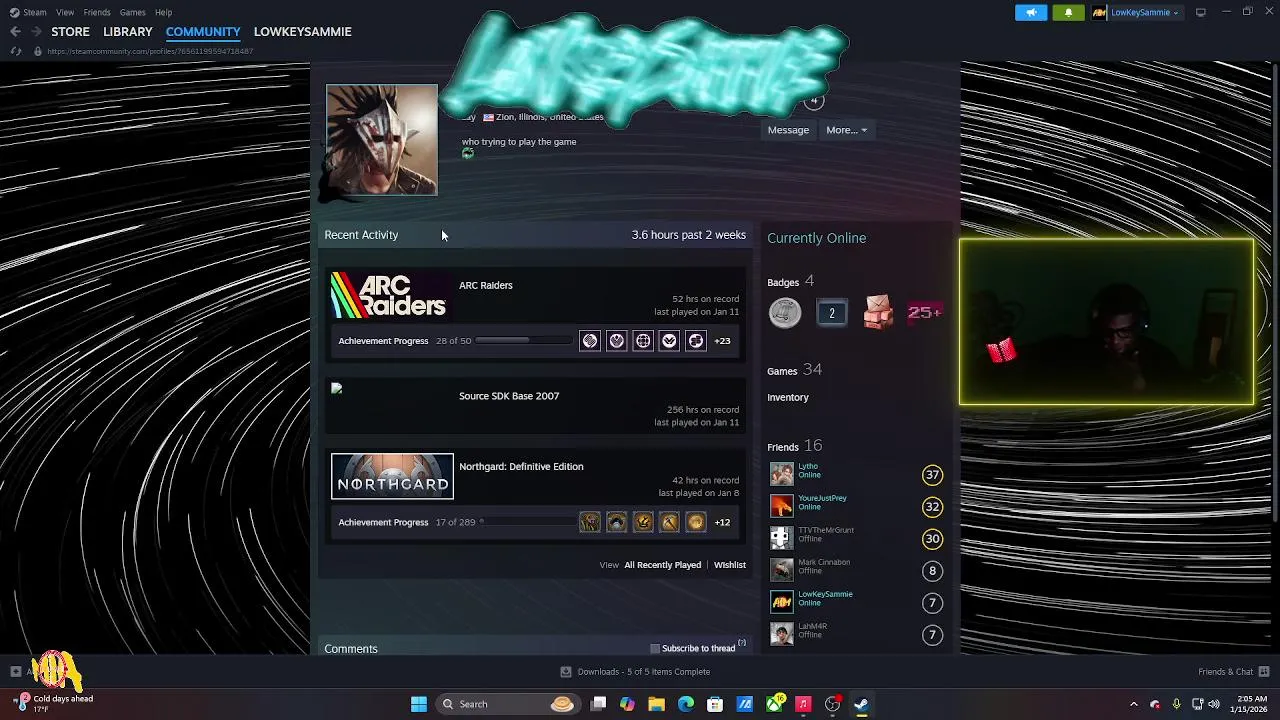Image resolution: width=1280 pixels, height=720 pixels.
Task: Show hidden system tray icons chevron
Action: [1133, 704]
